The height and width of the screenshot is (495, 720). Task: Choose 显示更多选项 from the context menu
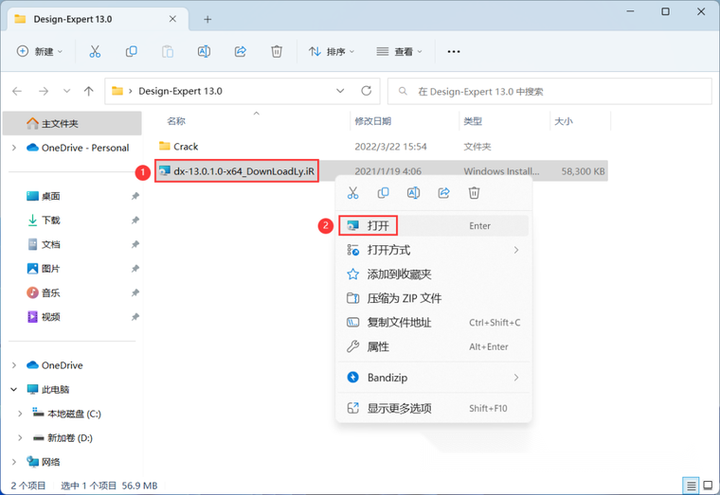[x=433, y=408]
